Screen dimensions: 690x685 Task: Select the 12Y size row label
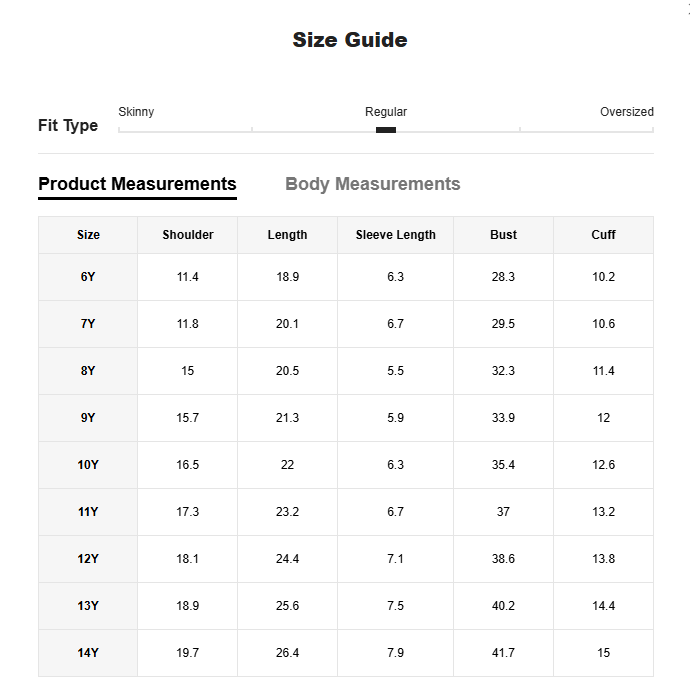88,559
